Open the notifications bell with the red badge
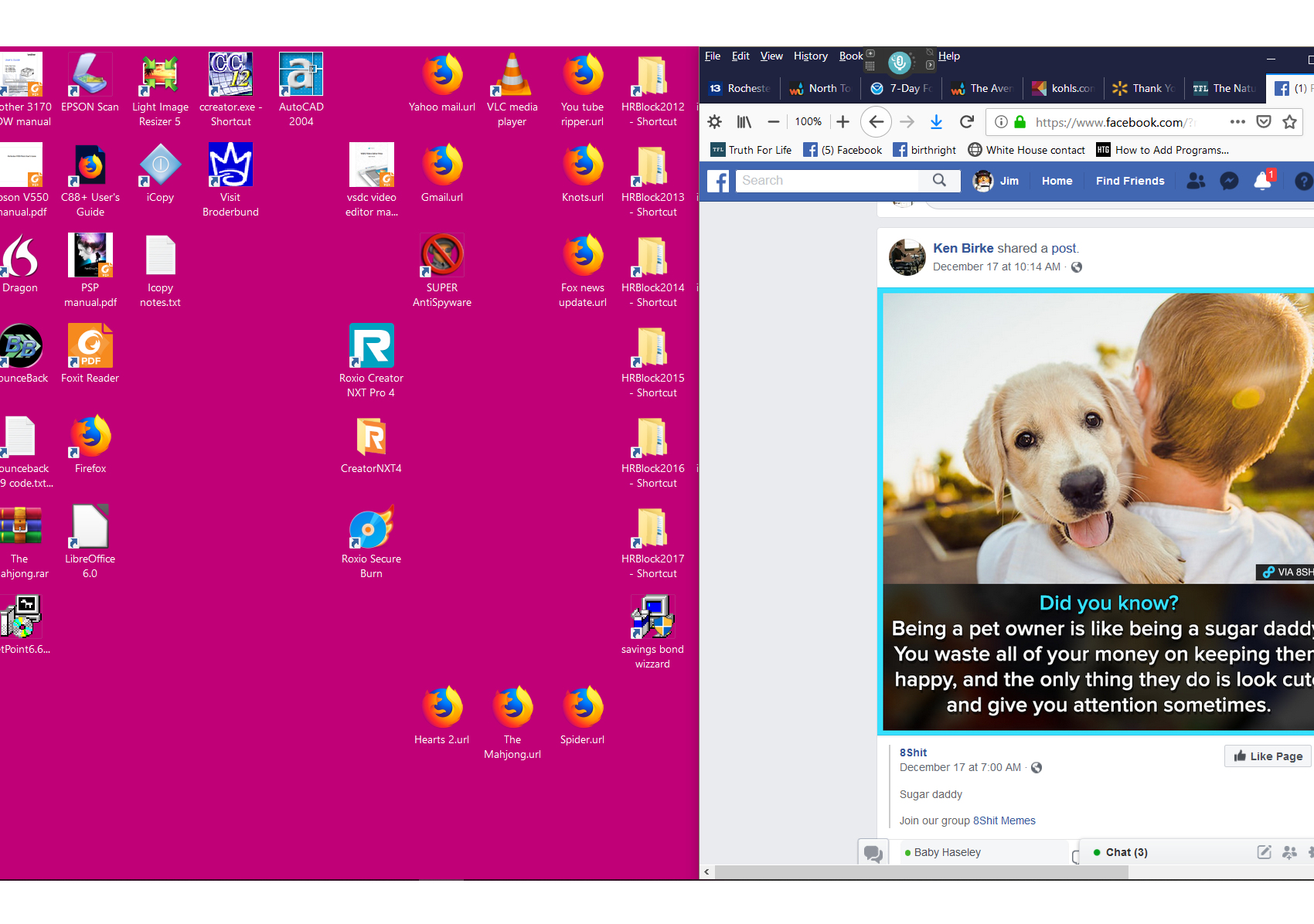 point(1263,180)
